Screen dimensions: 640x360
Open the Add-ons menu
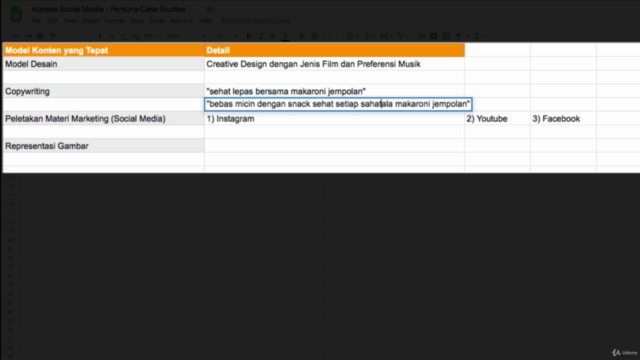tap(182, 20)
